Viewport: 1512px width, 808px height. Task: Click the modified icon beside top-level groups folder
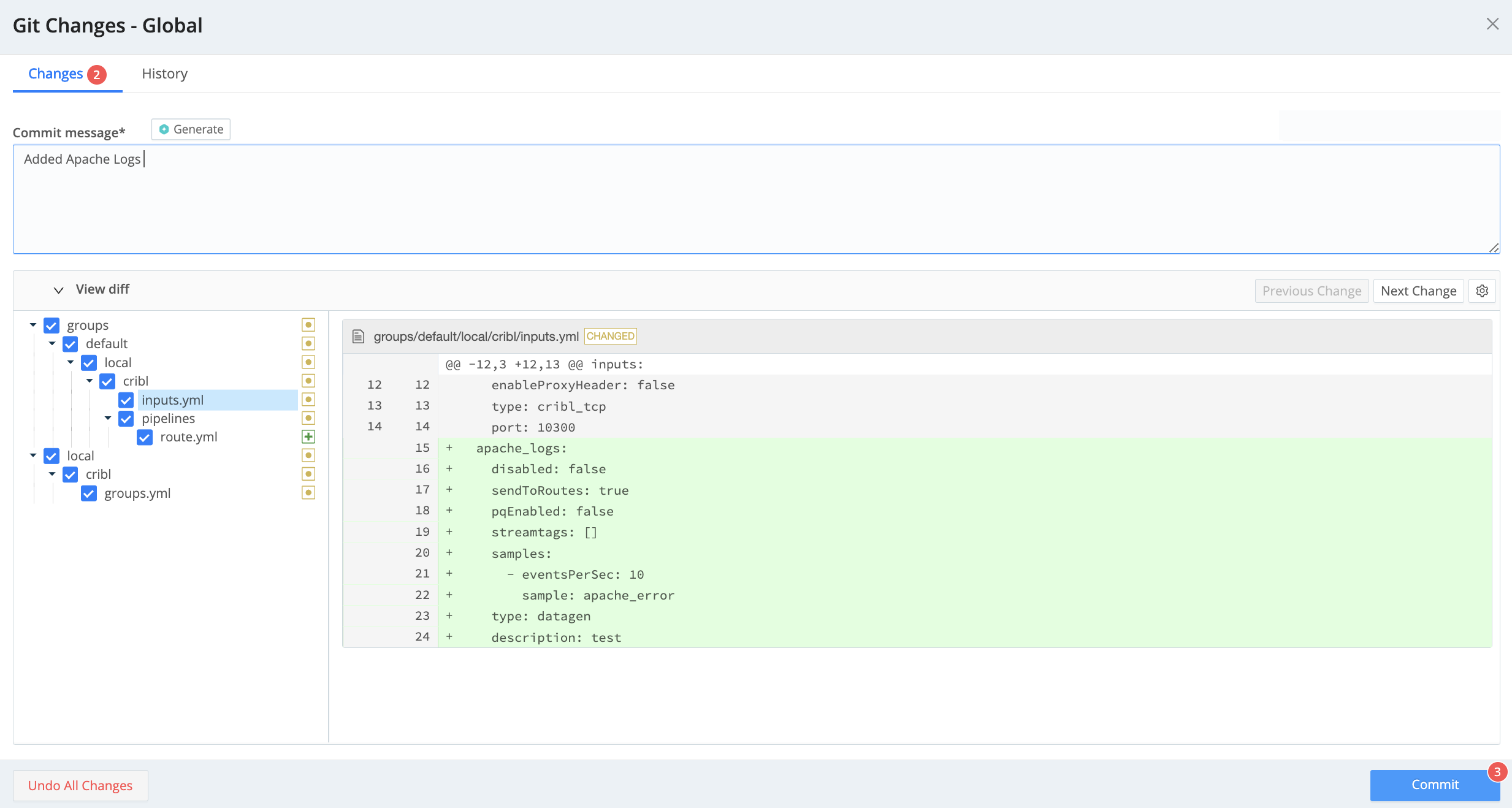(x=308, y=325)
